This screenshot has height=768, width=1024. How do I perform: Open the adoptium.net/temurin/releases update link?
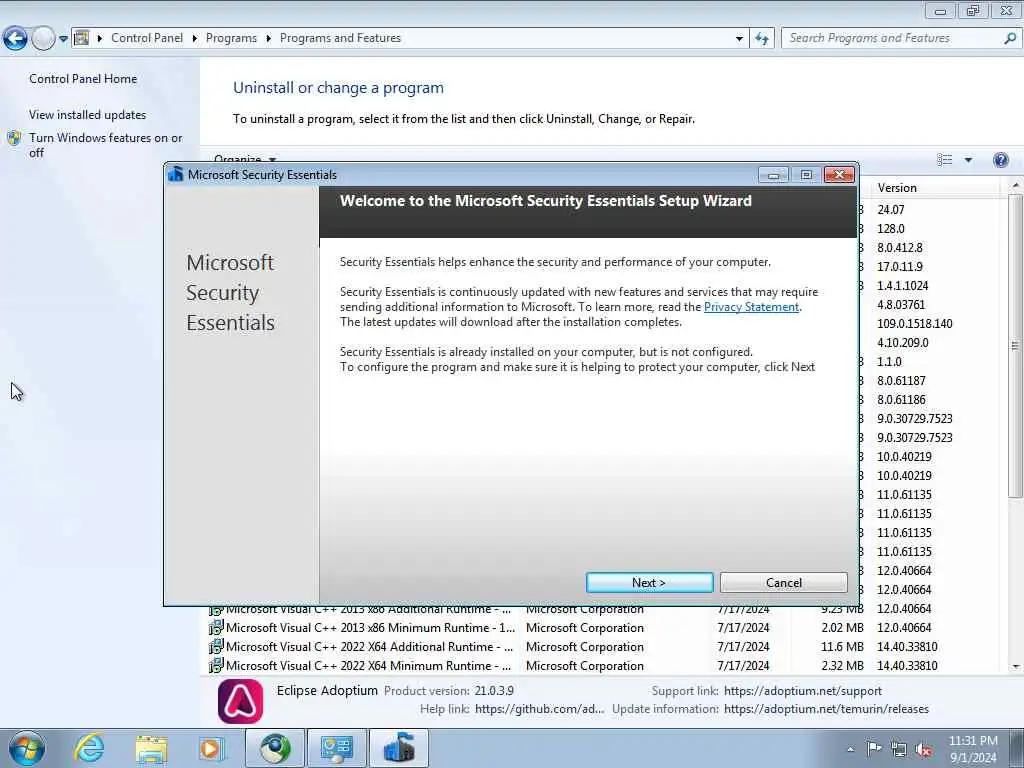(x=826, y=709)
